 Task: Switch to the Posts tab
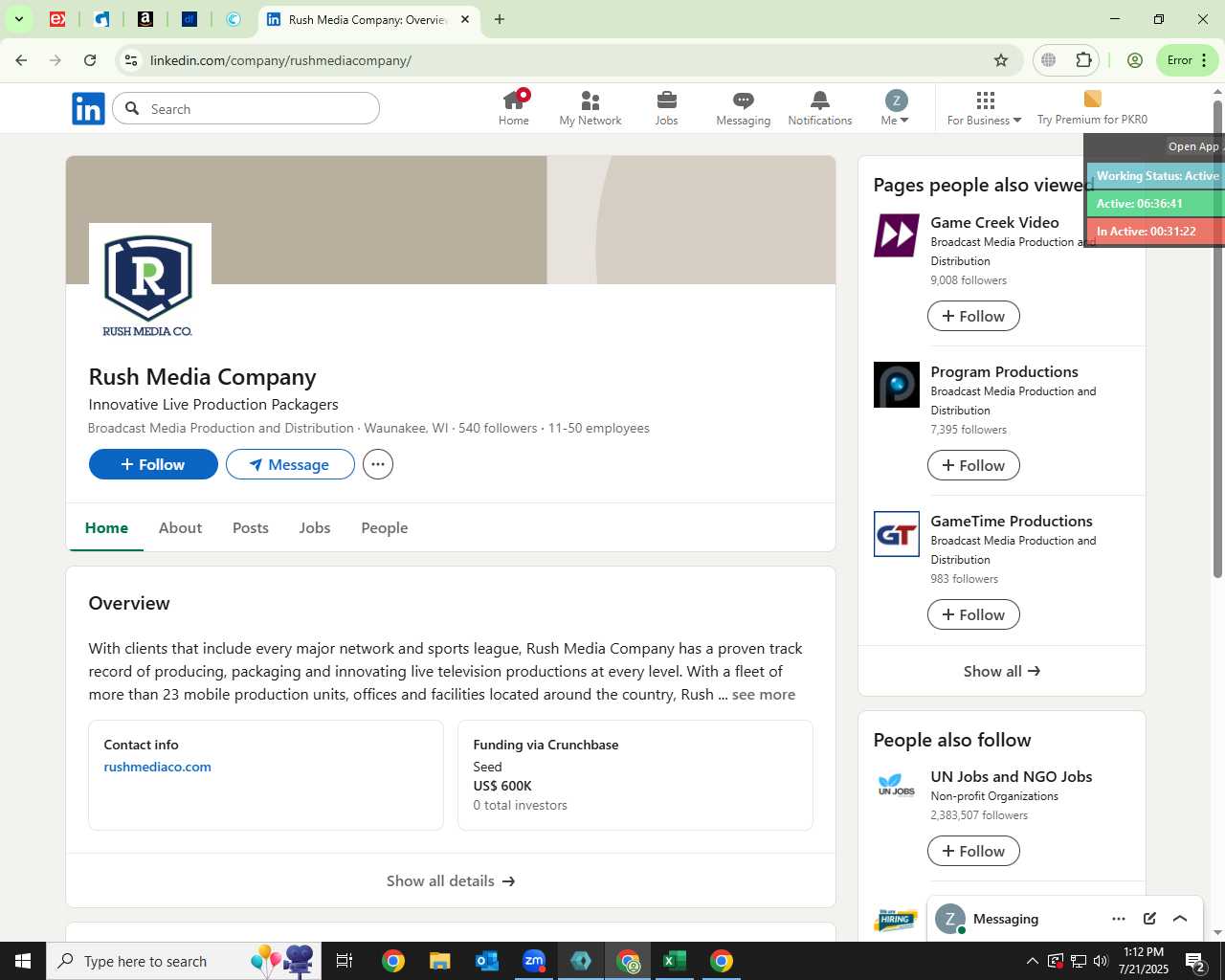coord(251,528)
